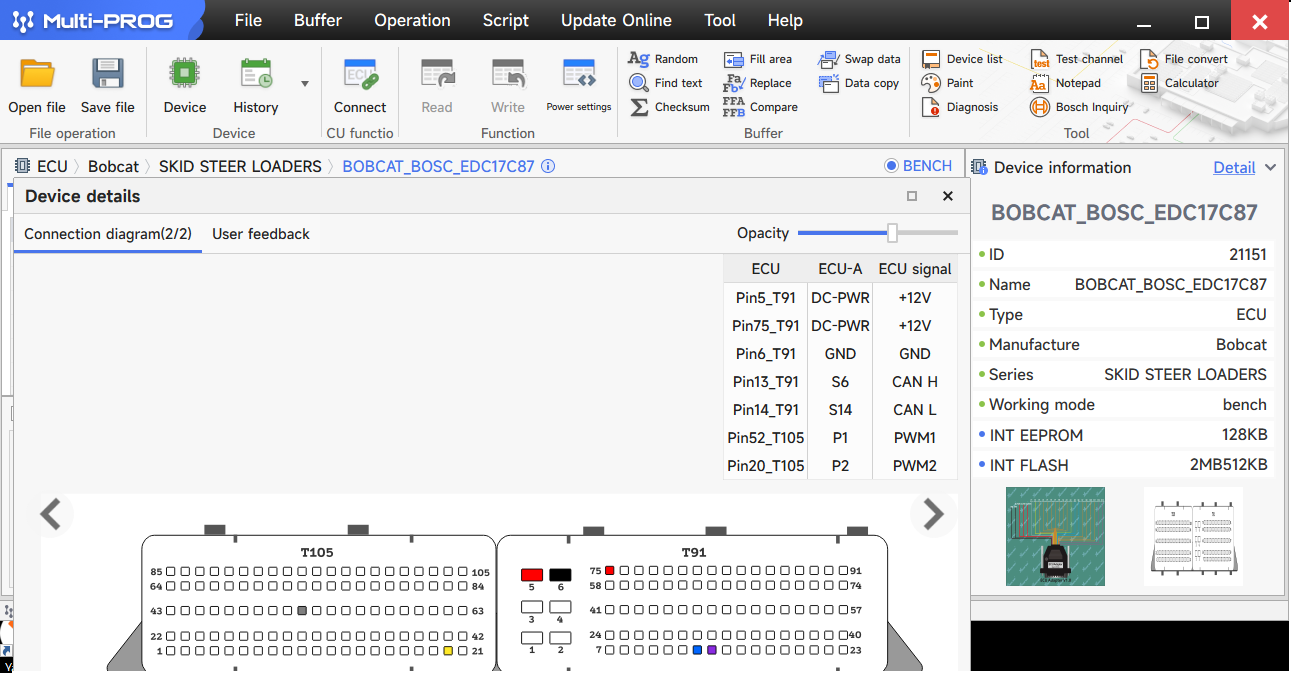The width and height of the screenshot is (1291, 673).
Task: Click the red pin 5 on T91 connector
Action: (x=532, y=575)
